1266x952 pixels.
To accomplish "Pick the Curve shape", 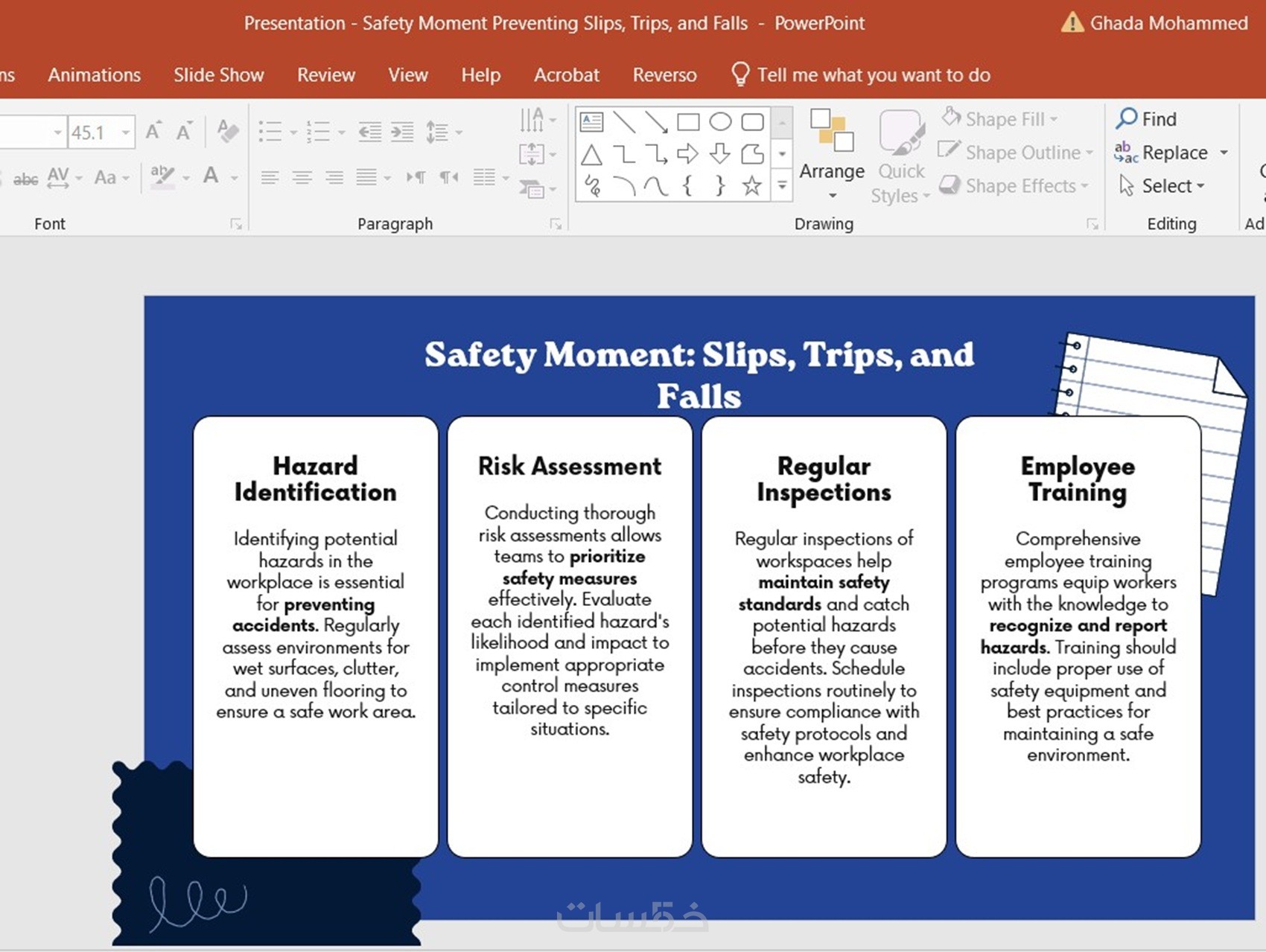I will [656, 186].
